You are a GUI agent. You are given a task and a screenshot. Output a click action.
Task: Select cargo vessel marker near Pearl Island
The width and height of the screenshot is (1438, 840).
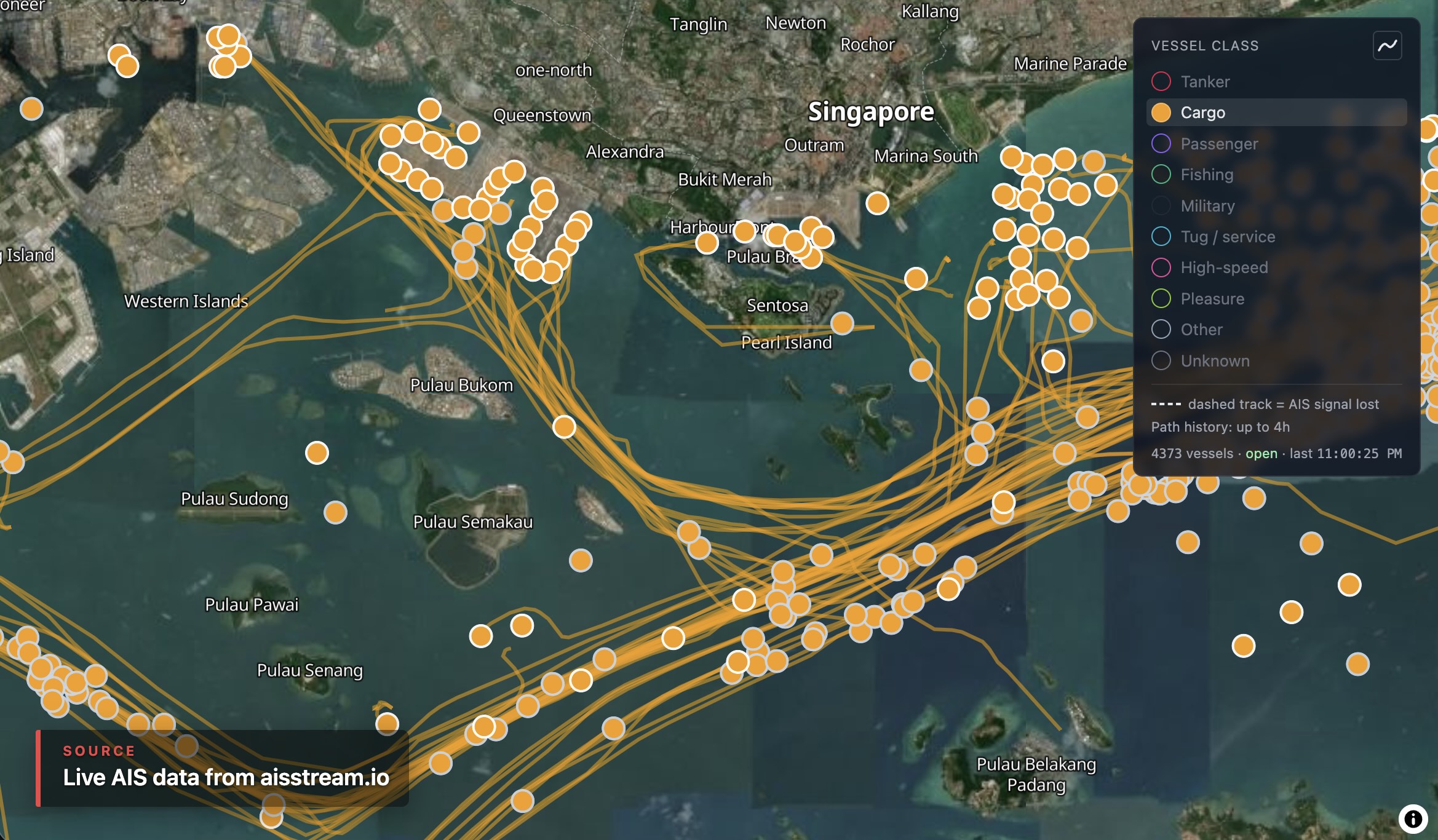pos(842,323)
